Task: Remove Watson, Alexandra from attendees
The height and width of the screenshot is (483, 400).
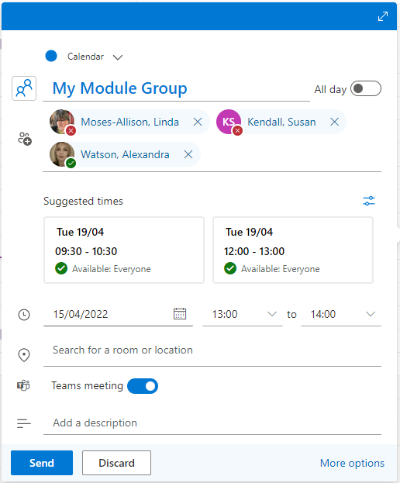Action: (188, 154)
